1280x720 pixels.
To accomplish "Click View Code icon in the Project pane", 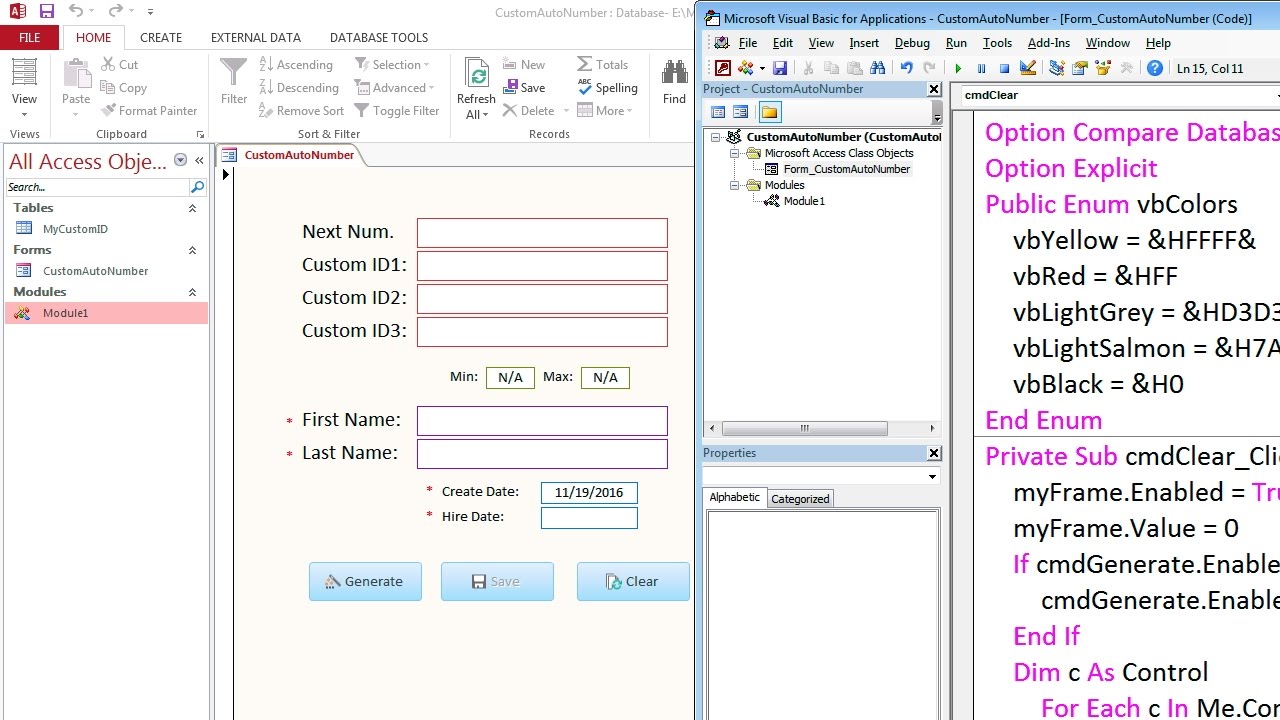I will coord(718,112).
